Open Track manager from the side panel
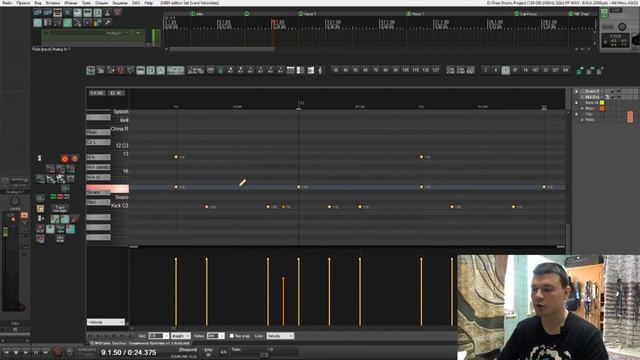Image resolution: width=640 pixels, height=360 pixels. 60,209
